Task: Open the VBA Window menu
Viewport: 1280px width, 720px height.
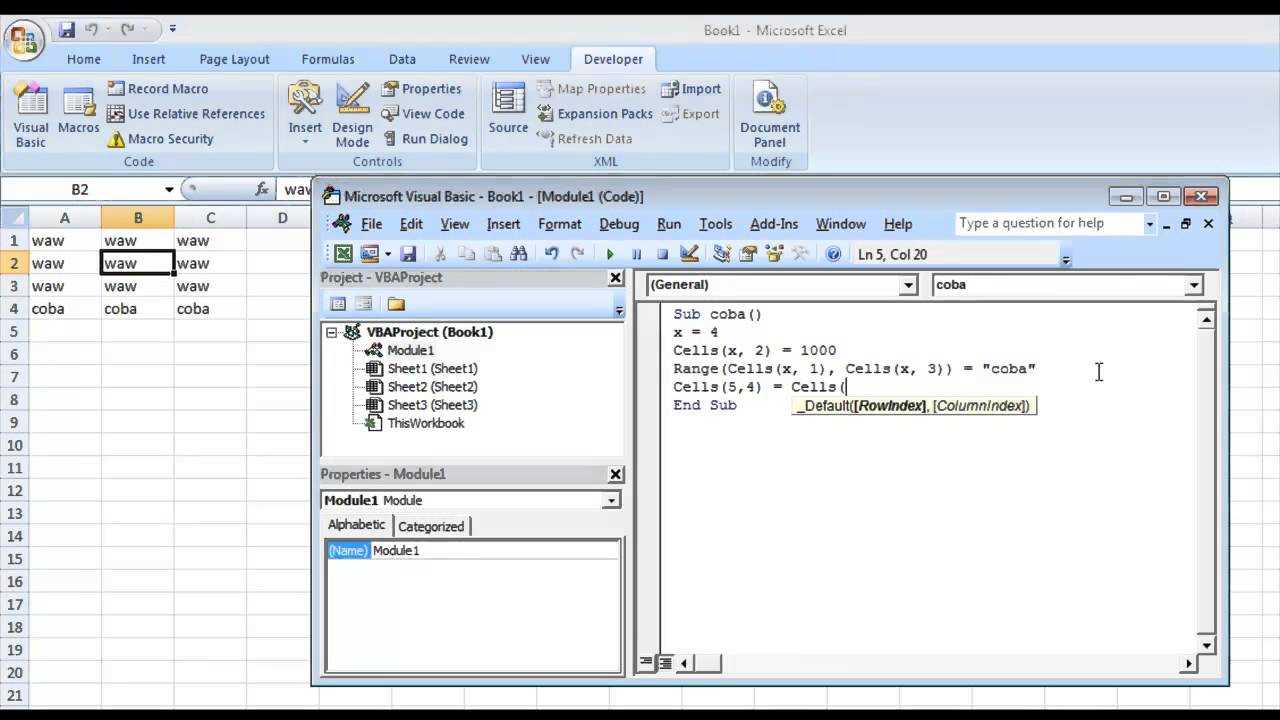Action: click(840, 224)
